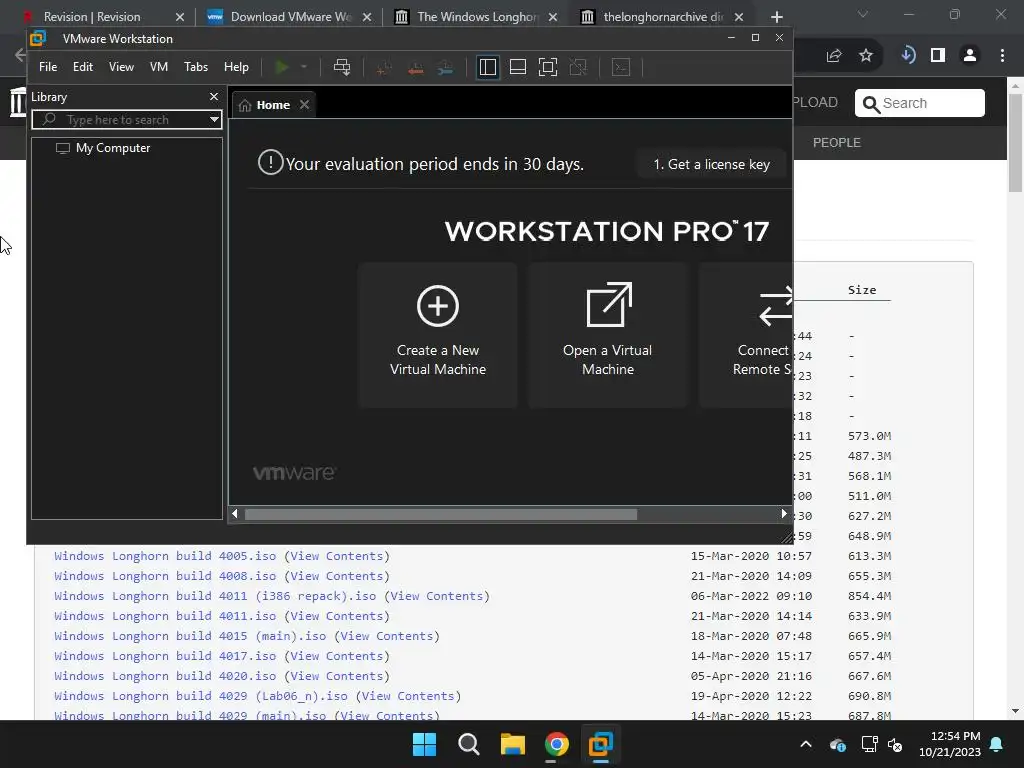
Task: Open the VM menu
Action: 159,67
